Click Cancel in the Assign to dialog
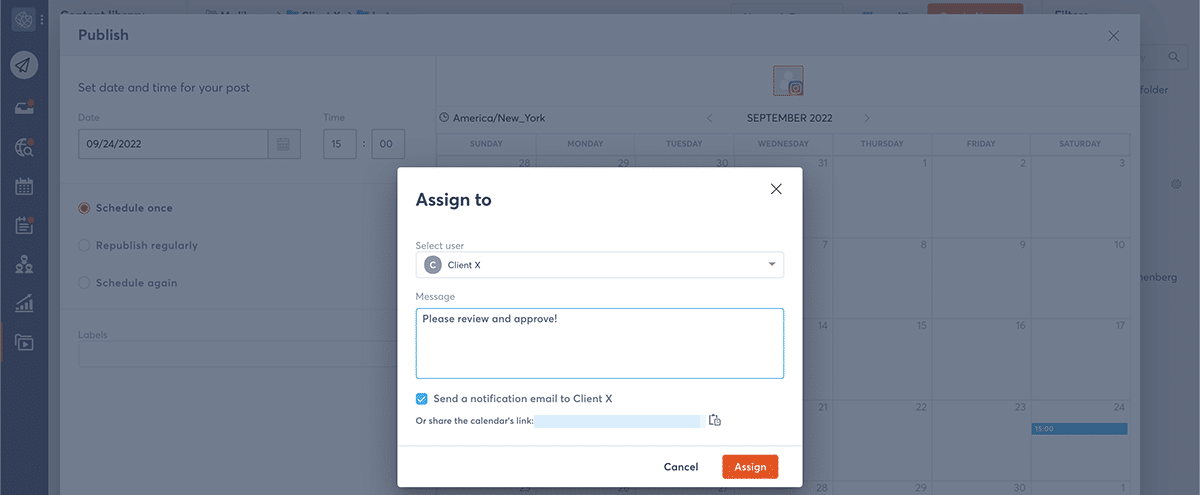 [681, 467]
